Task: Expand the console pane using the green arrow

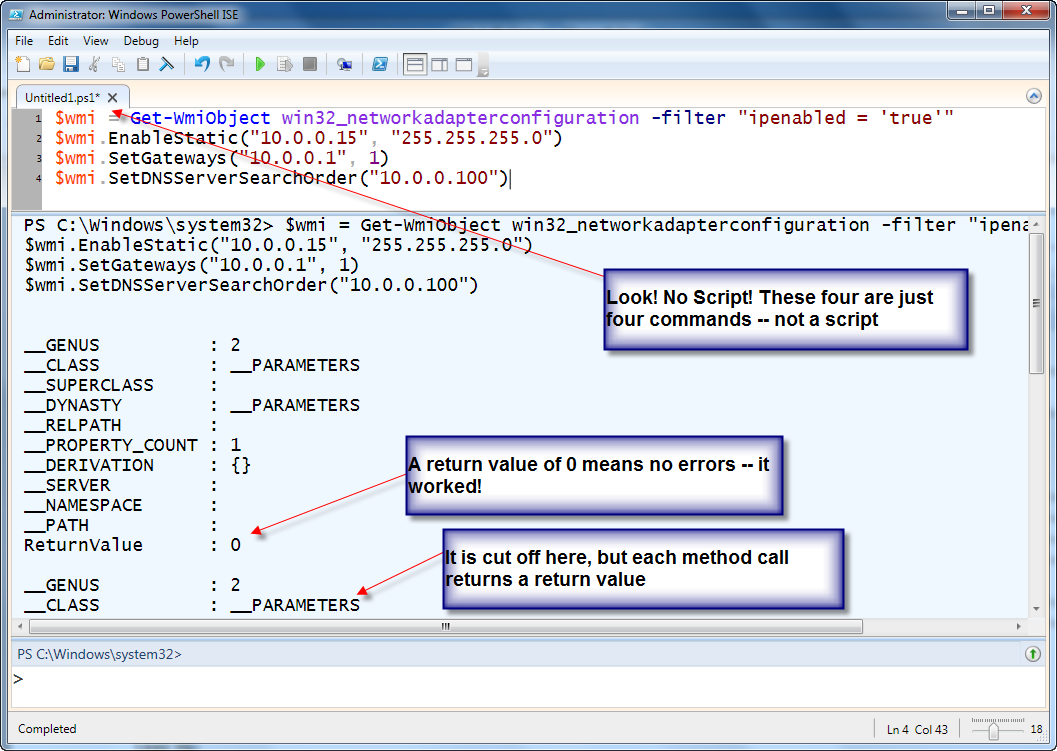Action: tap(1033, 653)
